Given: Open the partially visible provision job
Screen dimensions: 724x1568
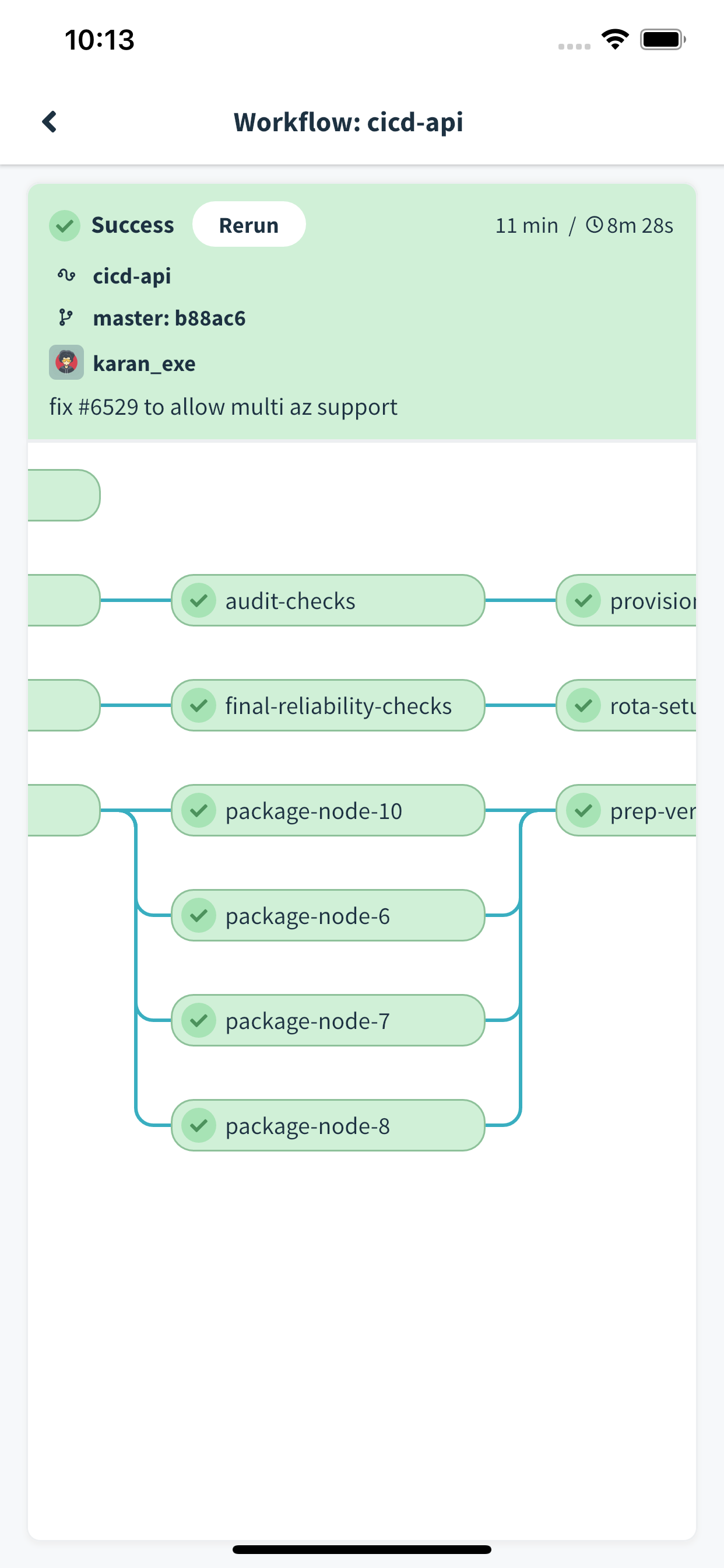Looking at the screenshot, I should (627, 601).
